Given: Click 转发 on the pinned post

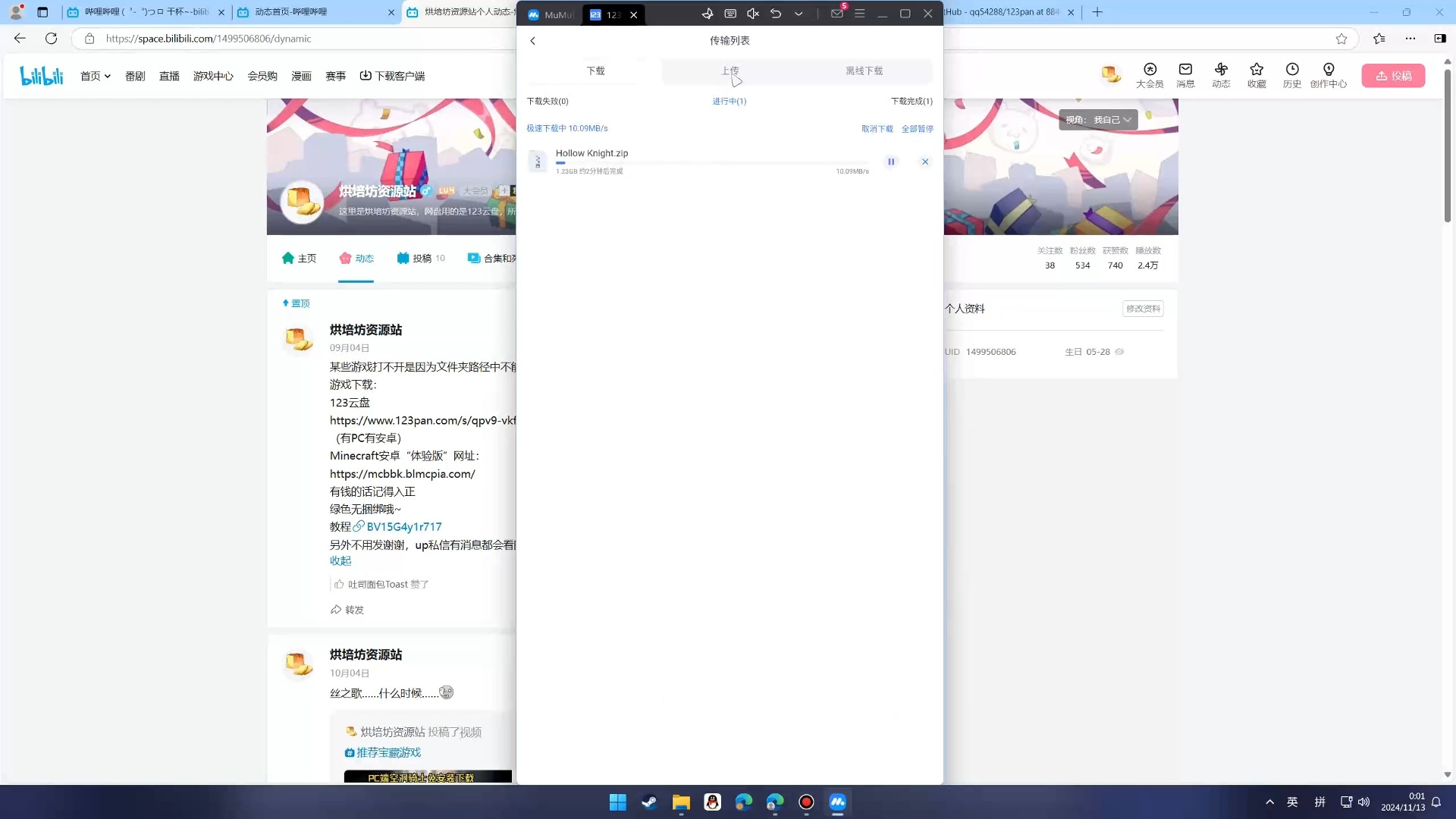Looking at the screenshot, I should 347,610.
